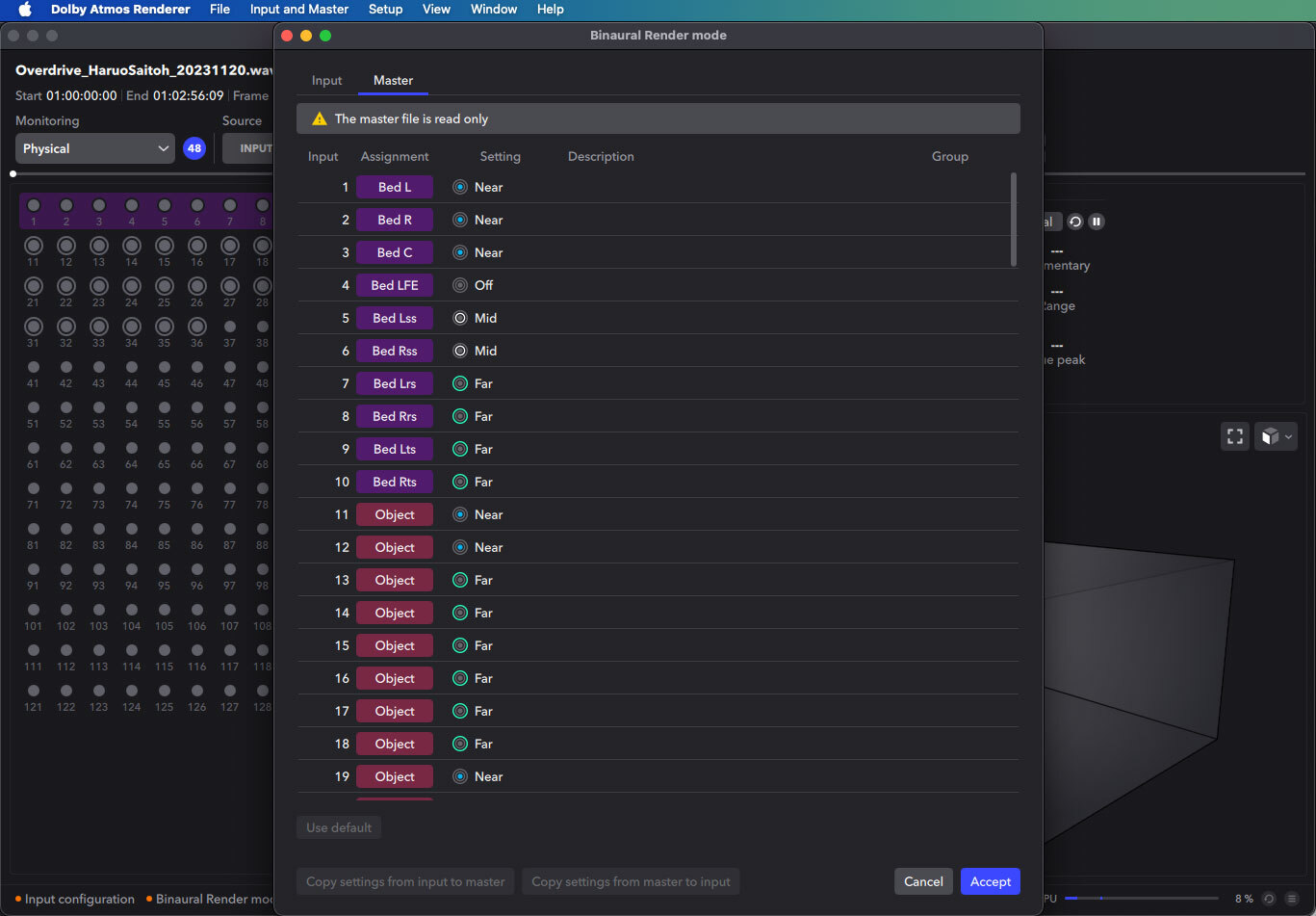
Task: Click input indicator 121 in main window
Action: 34,691
